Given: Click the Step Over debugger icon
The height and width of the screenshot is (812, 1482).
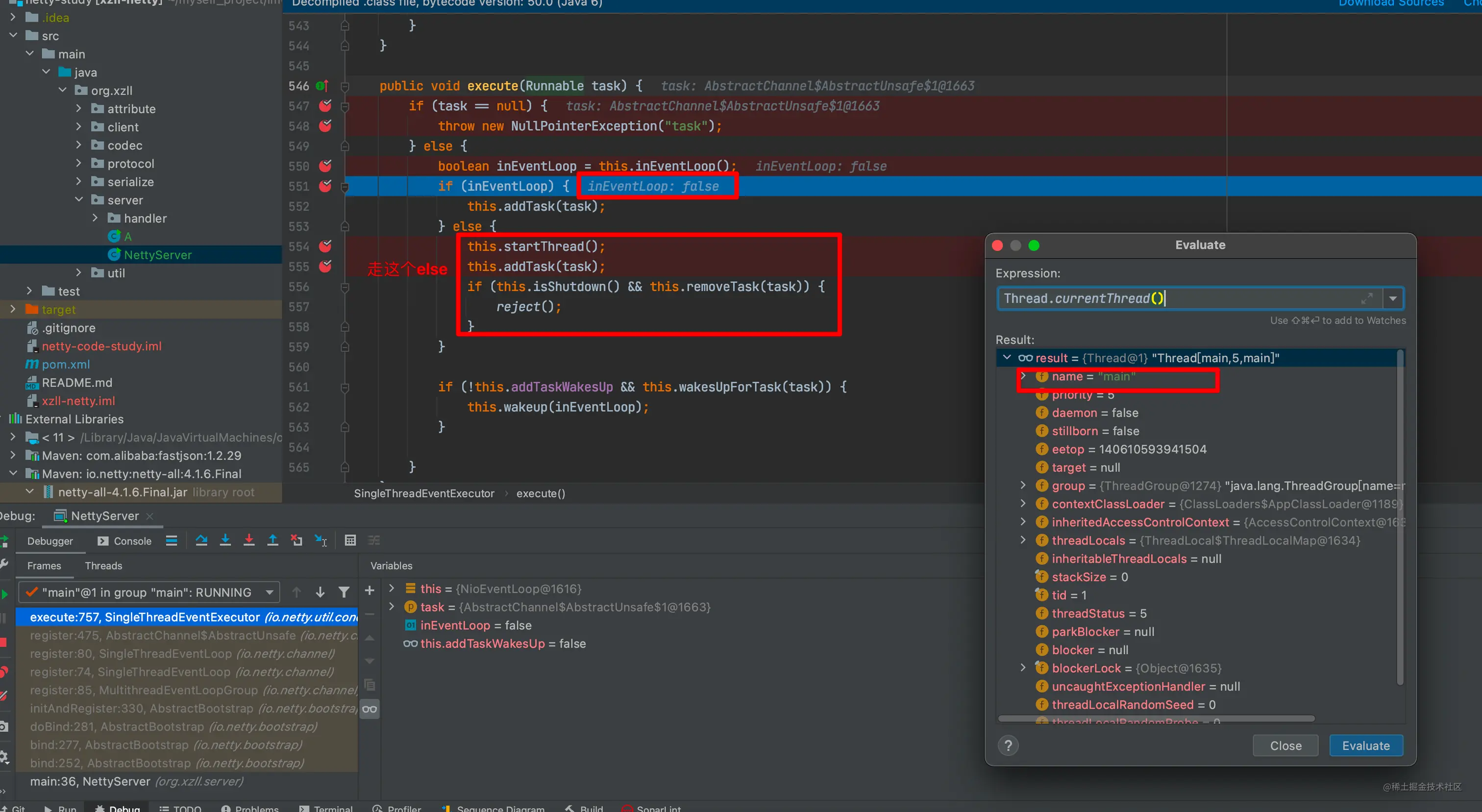Looking at the screenshot, I should pyautogui.click(x=201, y=541).
